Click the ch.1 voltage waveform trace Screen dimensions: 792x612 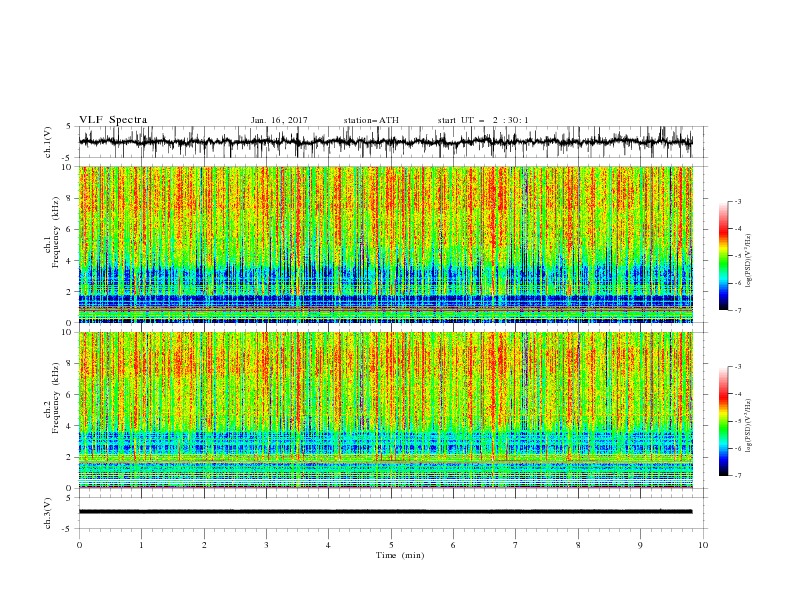[385, 142]
